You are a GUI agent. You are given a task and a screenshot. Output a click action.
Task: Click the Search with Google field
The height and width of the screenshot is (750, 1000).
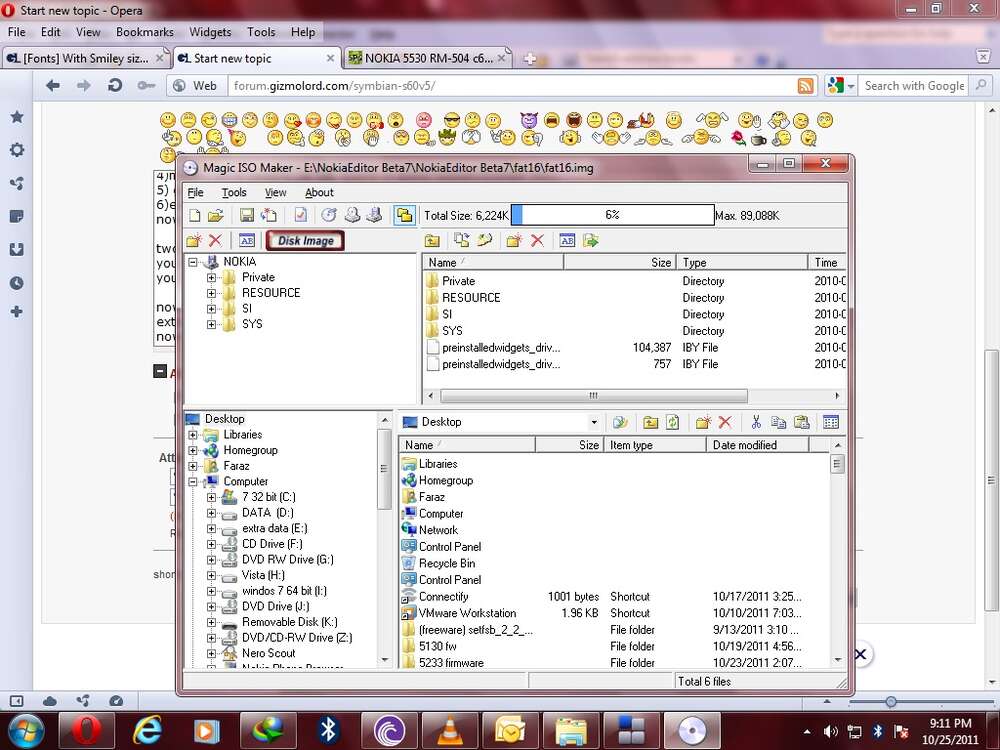pos(914,85)
